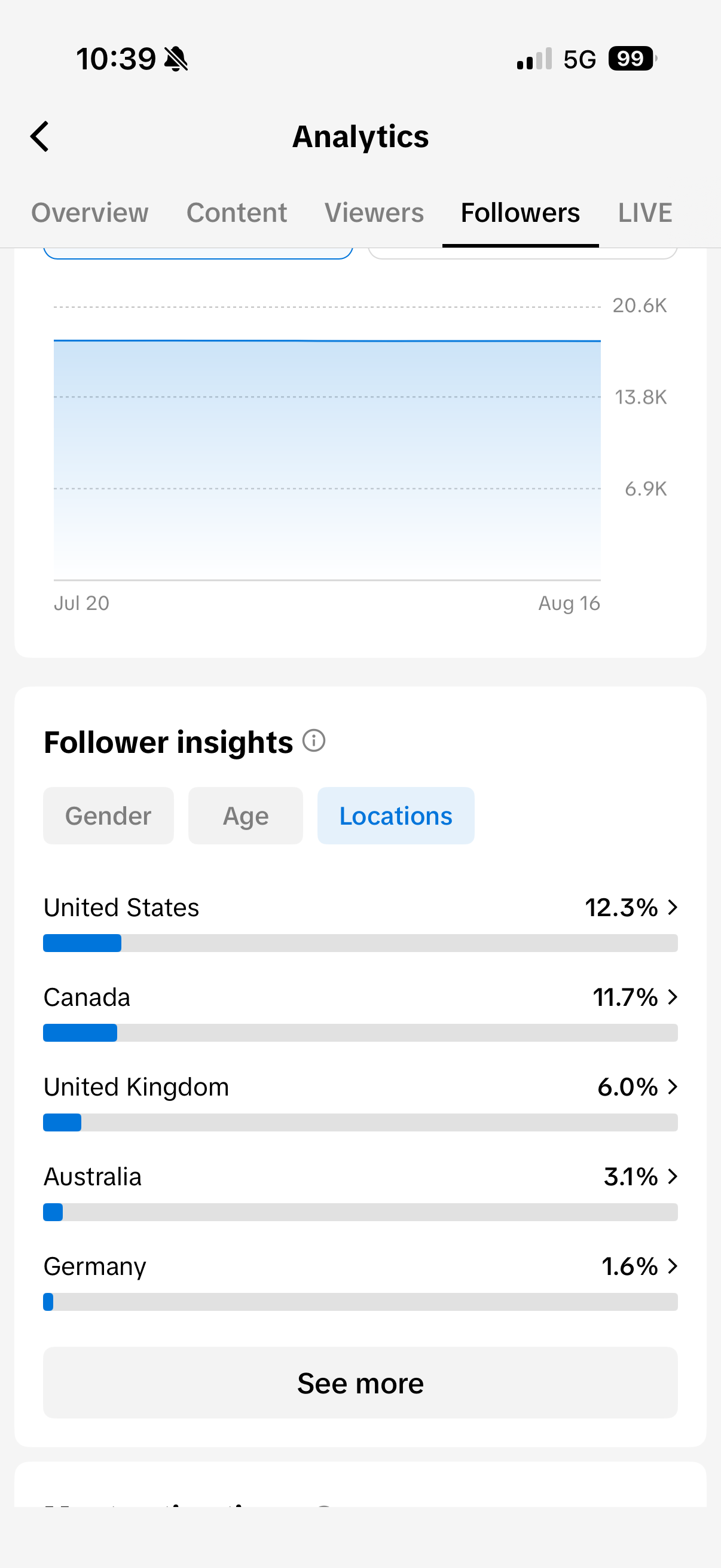Open Follower insights info icon
Image resolution: width=721 pixels, height=1568 pixels.
pyautogui.click(x=314, y=741)
